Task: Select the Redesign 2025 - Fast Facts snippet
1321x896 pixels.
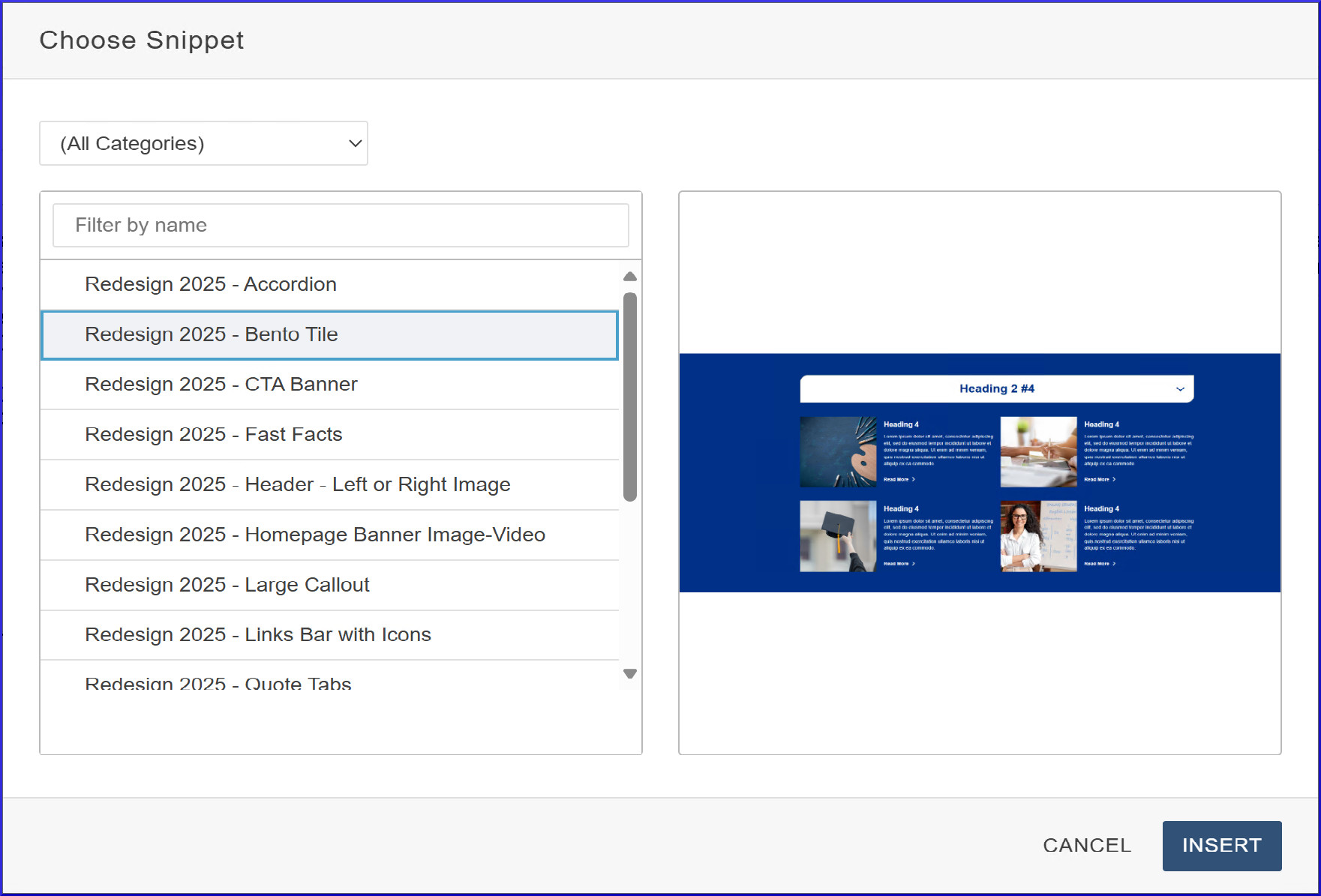Action: click(x=213, y=434)
